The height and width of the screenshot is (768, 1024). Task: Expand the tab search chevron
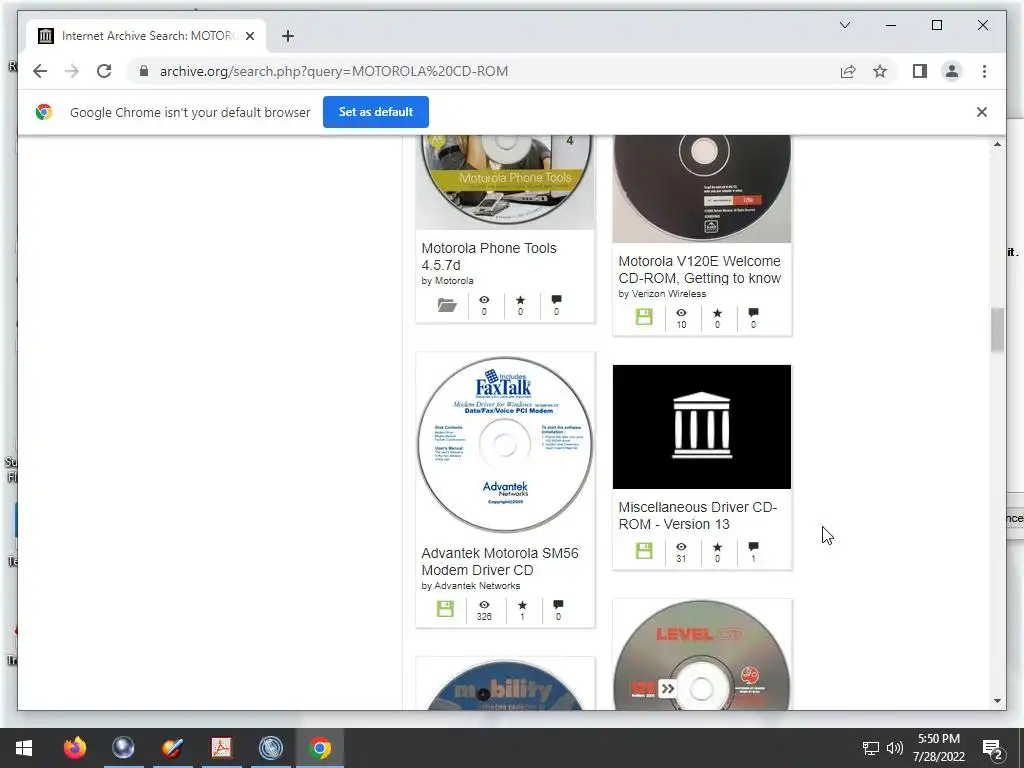(x=844, y=25)
